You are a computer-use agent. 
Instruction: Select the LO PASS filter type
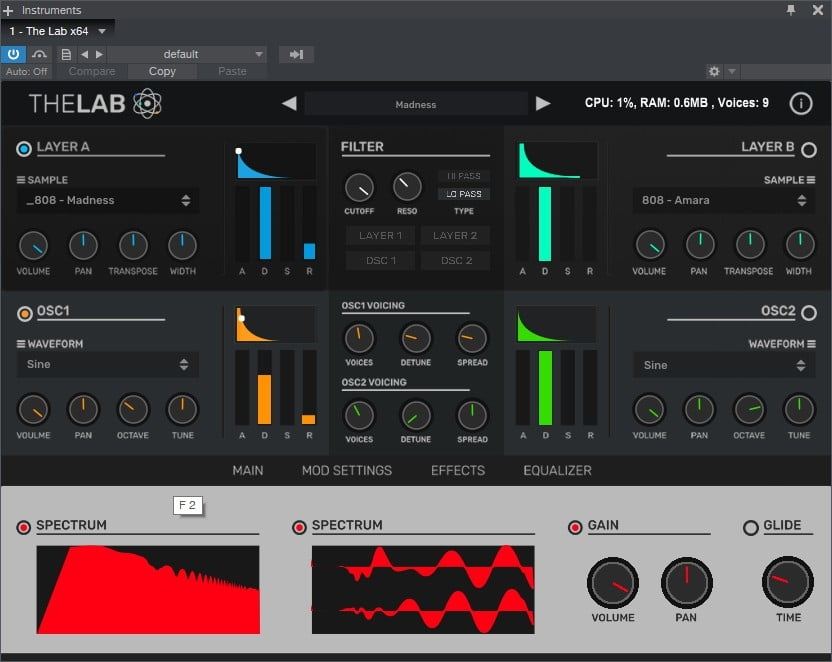463,194
